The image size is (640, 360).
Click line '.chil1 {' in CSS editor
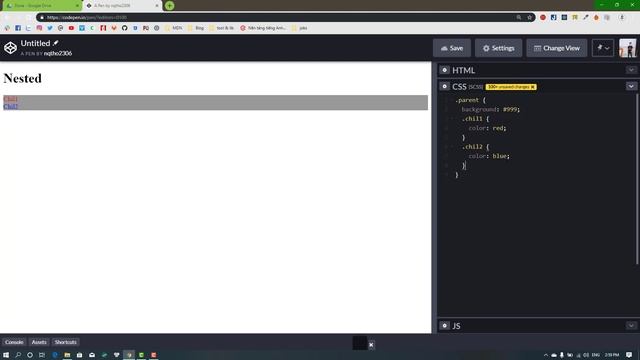[476, 119]
